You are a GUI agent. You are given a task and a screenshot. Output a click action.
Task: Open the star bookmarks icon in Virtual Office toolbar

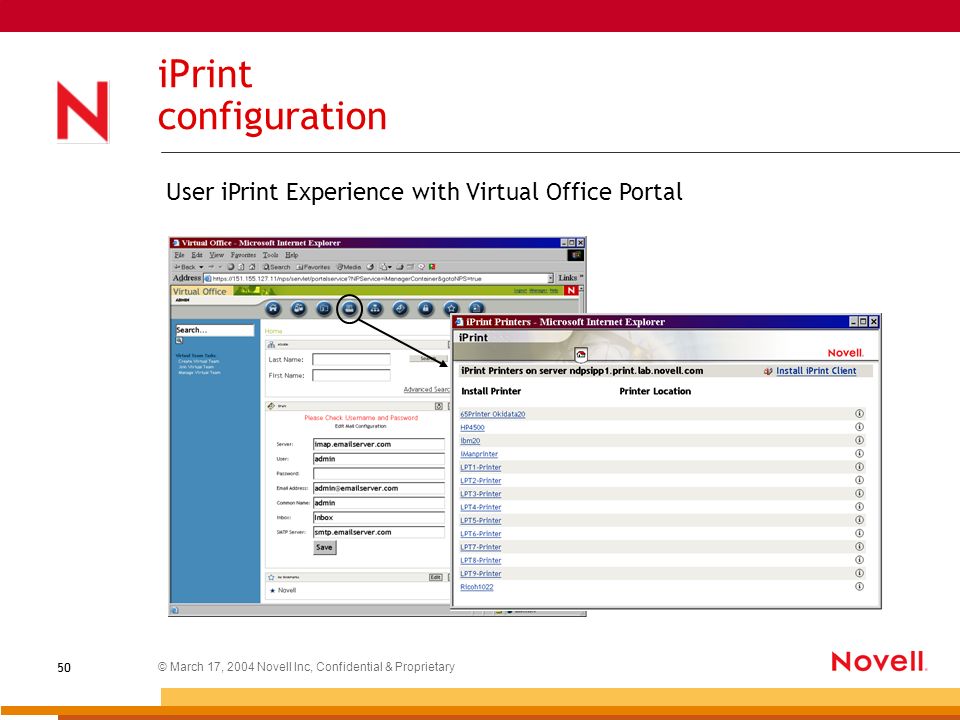pos(451,309)
